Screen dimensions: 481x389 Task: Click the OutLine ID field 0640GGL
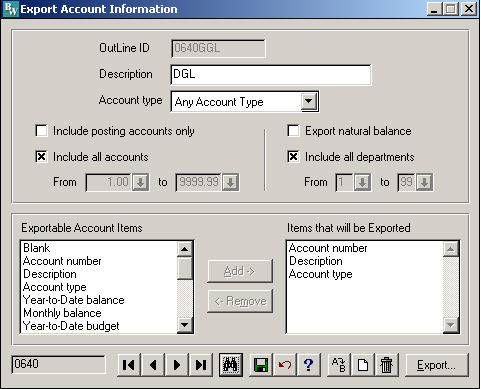point(218,48)
